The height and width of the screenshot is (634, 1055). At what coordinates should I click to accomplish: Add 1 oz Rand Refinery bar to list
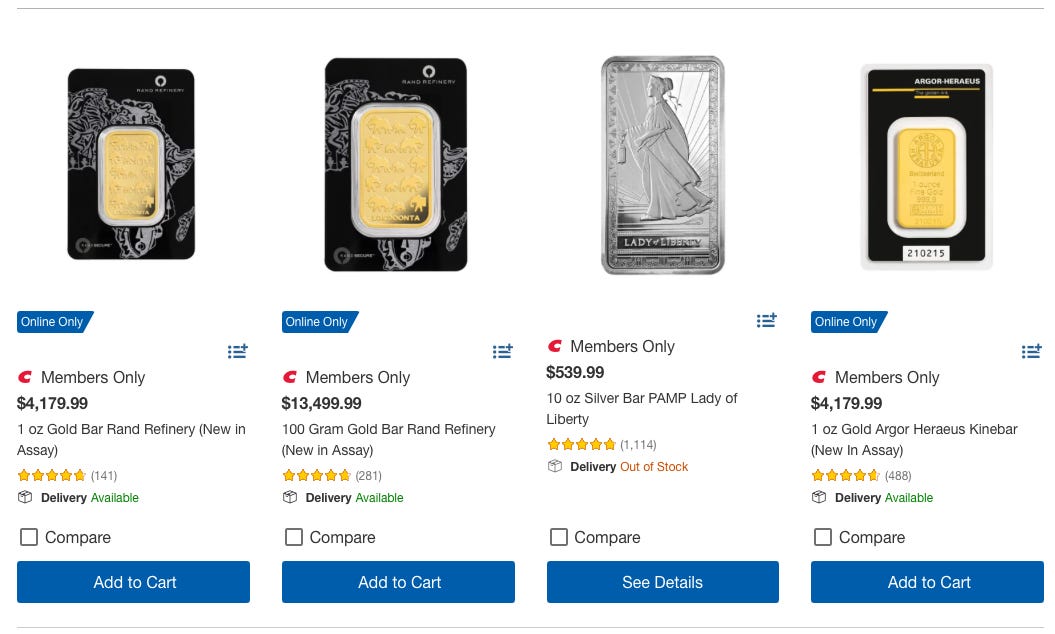(x=237, y=351)
